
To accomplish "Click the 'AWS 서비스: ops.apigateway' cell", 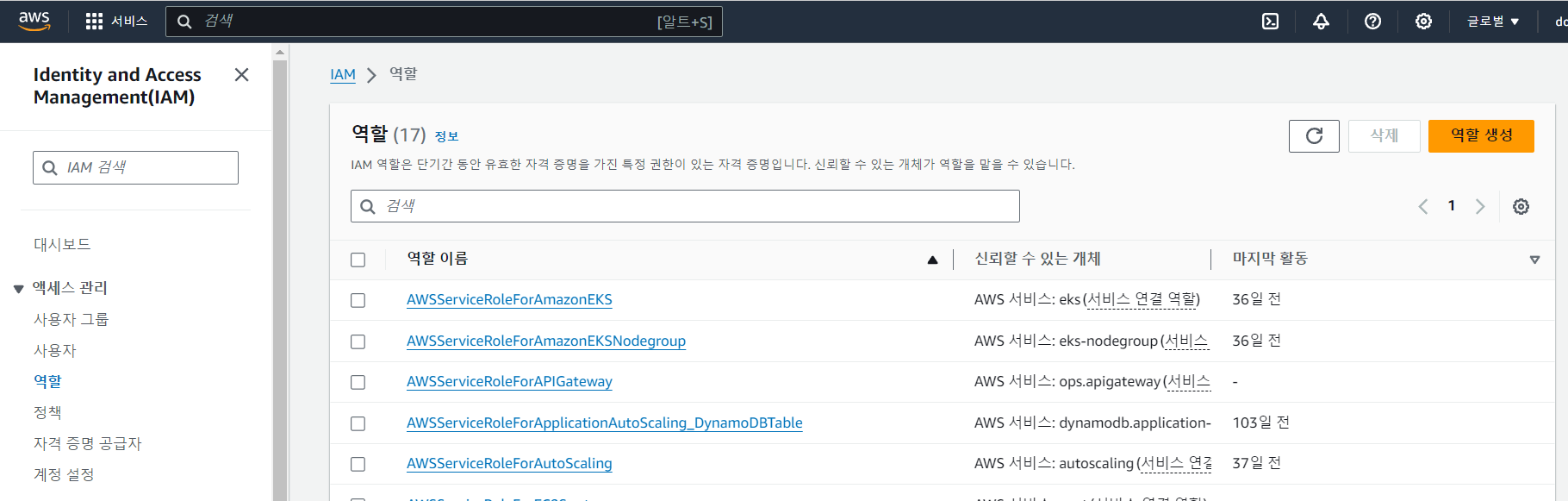I will point(1092,381).
